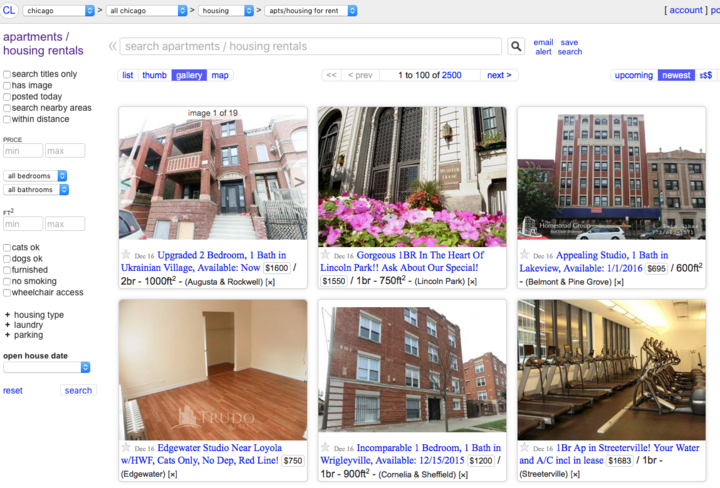
Task: Expand the housing type filter
Action: click(x=34, y=315)
